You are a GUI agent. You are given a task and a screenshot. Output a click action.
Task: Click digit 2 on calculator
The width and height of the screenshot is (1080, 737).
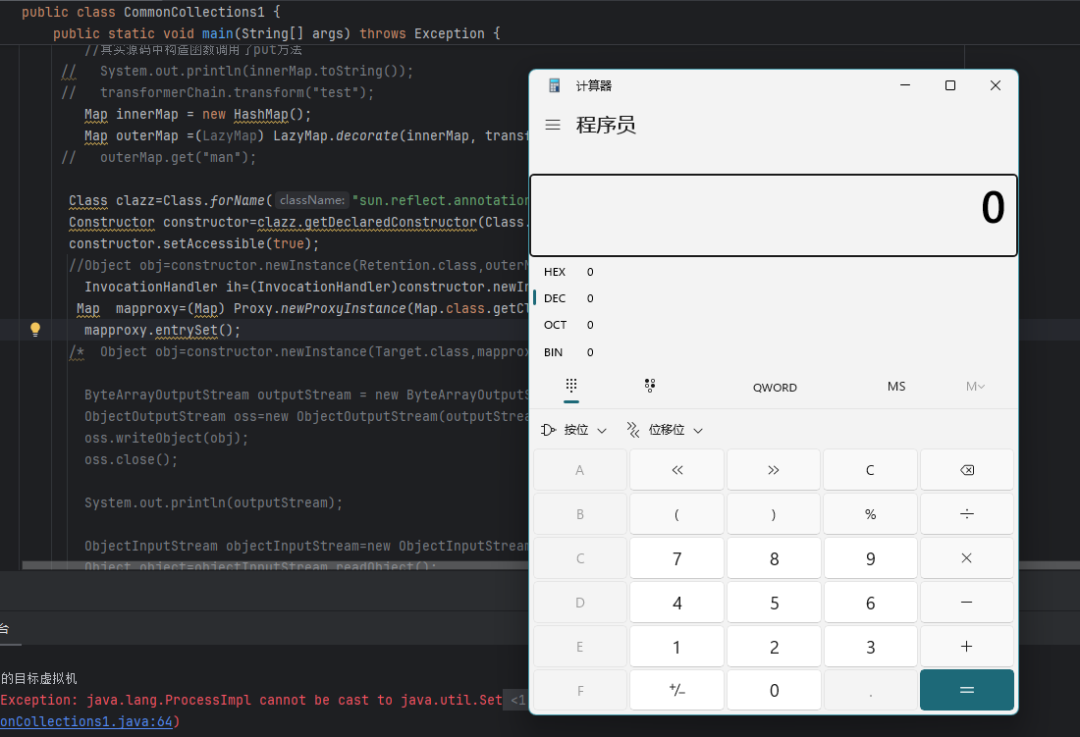[x=773, y=646]
